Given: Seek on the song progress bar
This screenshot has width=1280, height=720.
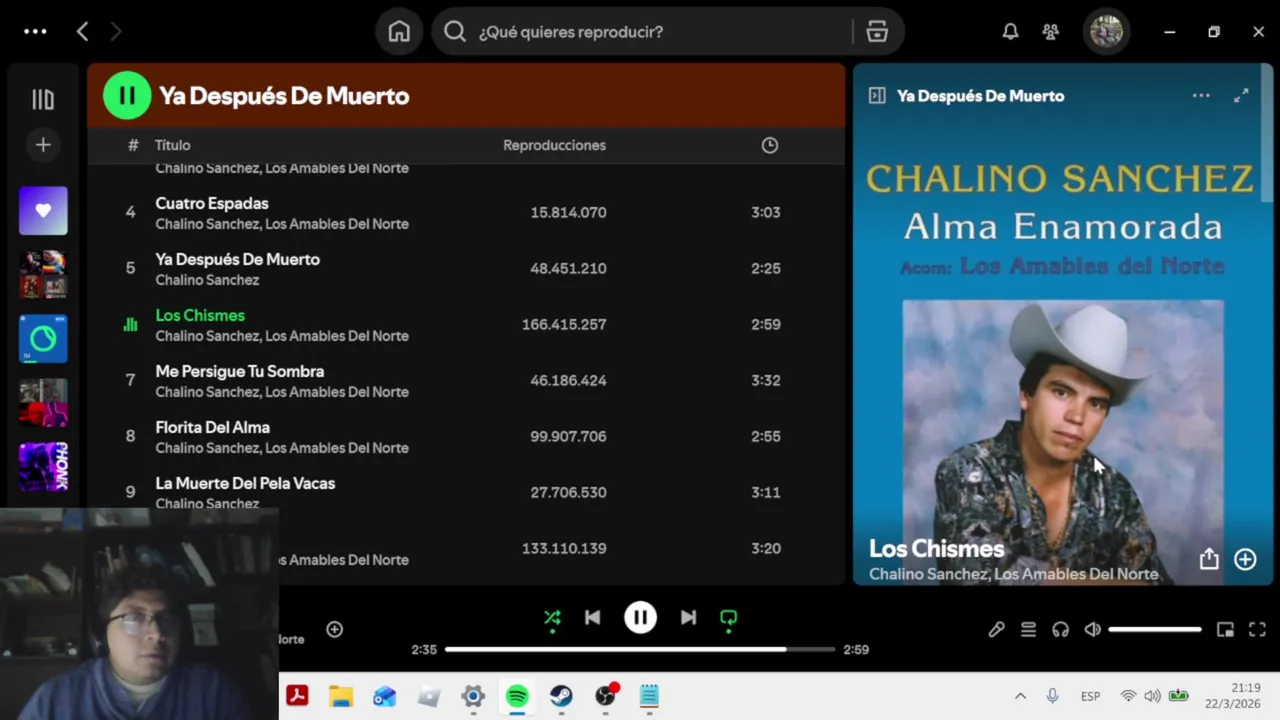Looking at the screenshot, I should tap(640, 649).
